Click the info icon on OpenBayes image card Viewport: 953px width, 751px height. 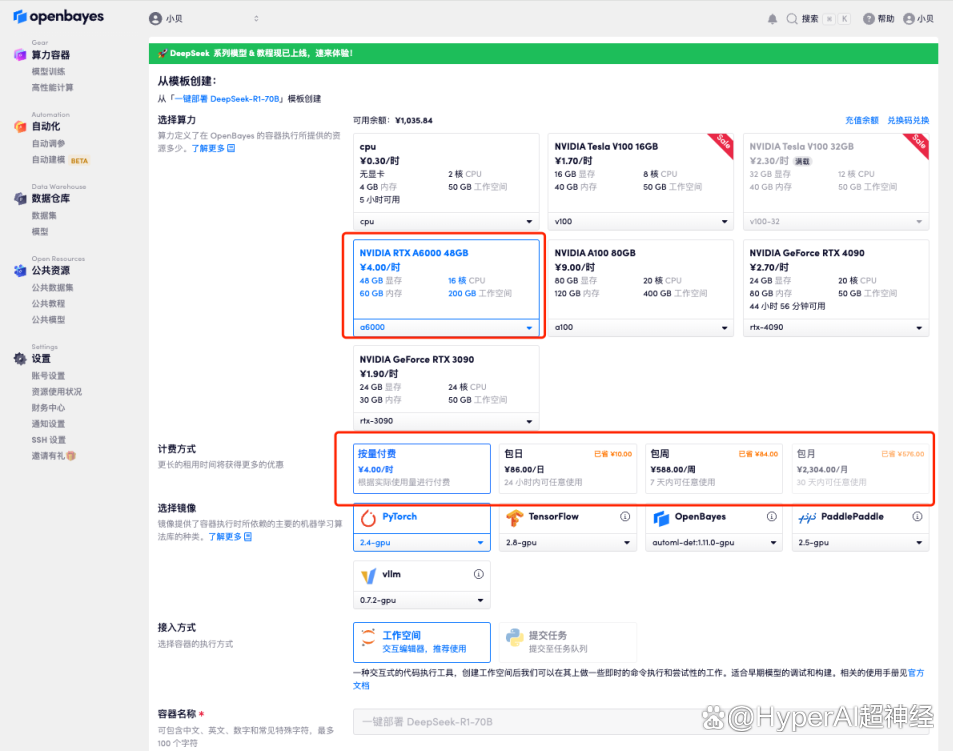pos(771,517)
